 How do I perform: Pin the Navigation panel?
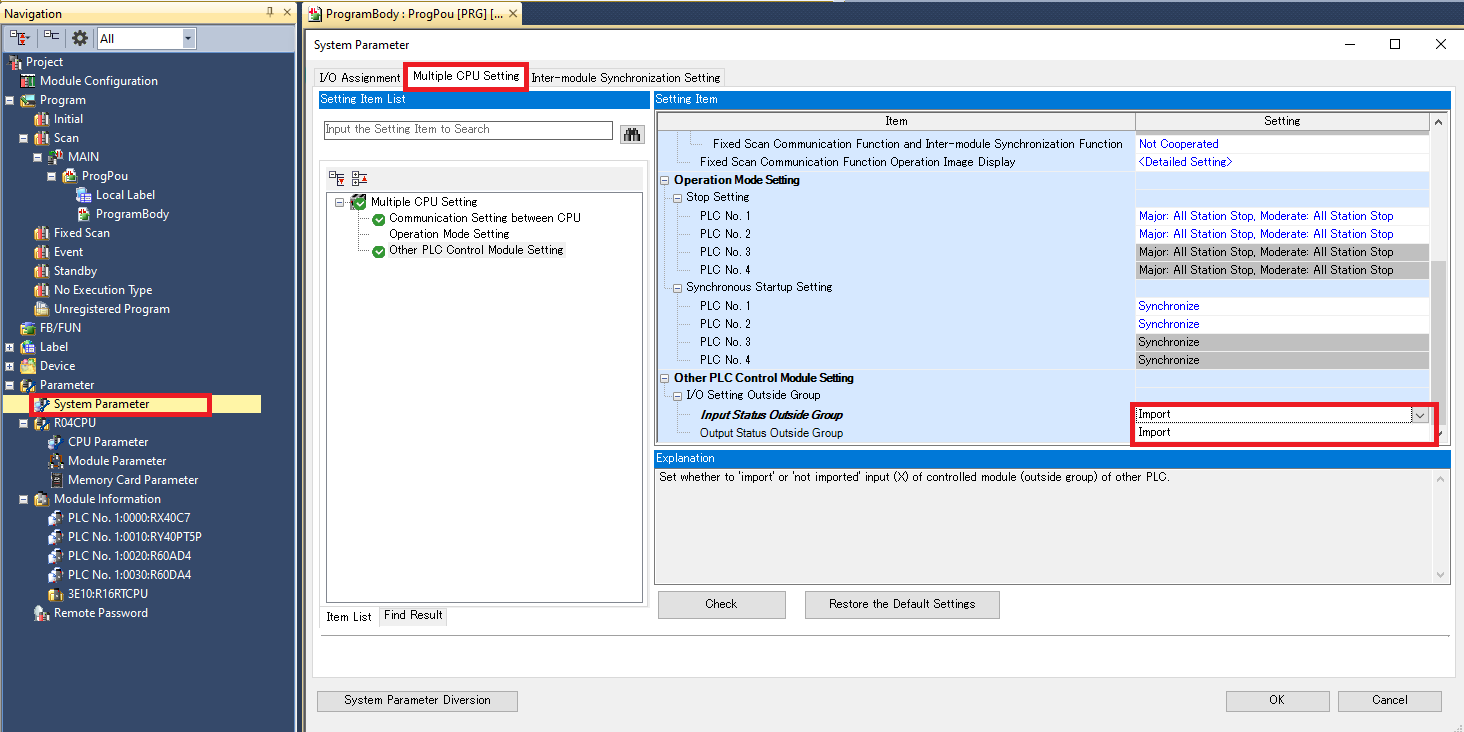[x=270, y=13]
